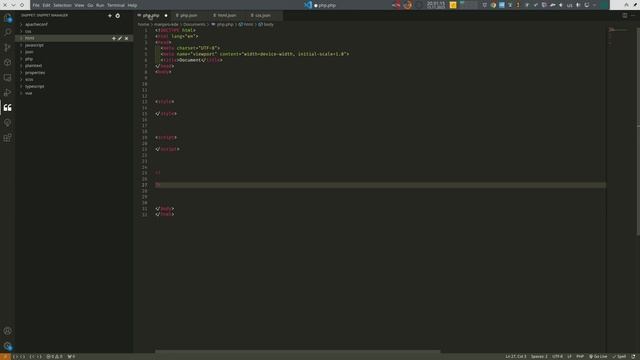640x360 pixels.
Task: Expand the javascript snippet group
Action: tap(74, 45)
